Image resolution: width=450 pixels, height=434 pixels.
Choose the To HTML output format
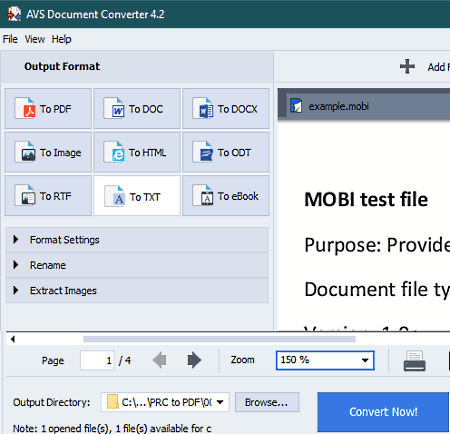coord(137,152)
